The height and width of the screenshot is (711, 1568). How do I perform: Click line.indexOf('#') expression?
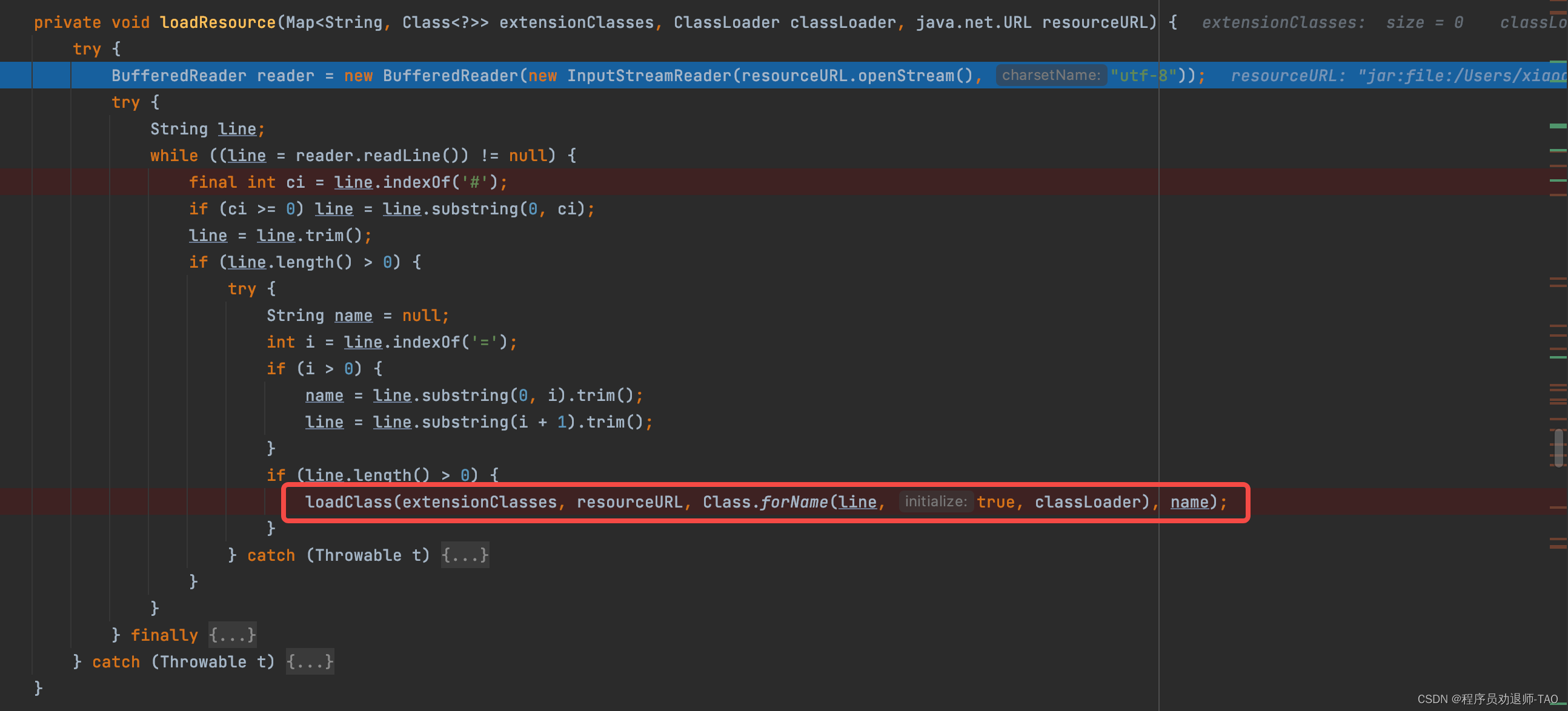[x=416, y=182]
